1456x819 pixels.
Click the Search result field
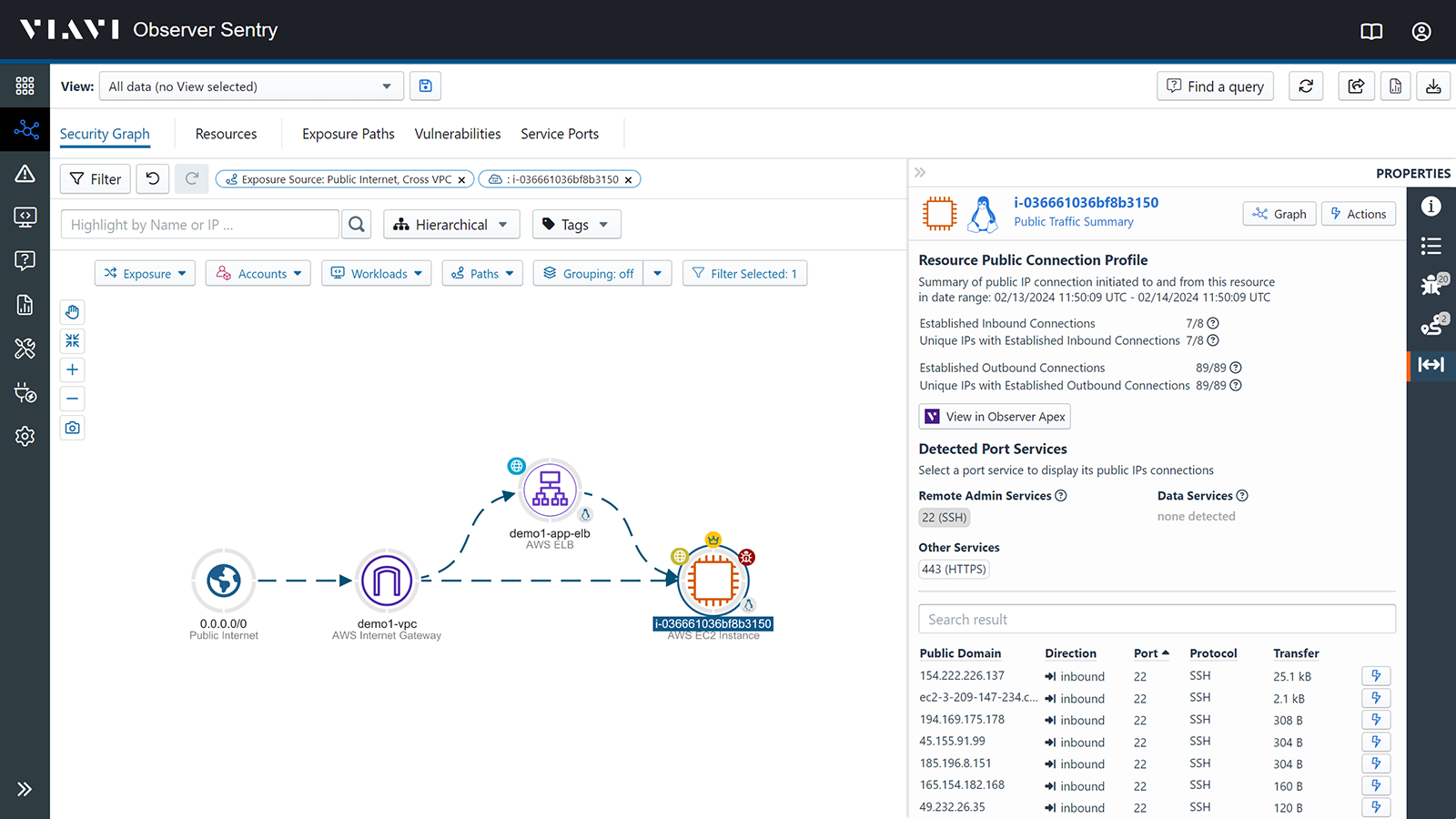[x=1157, y=619]
